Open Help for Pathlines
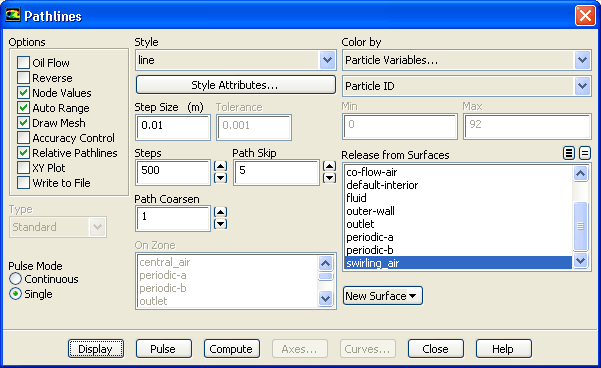 tap(503, 349)
